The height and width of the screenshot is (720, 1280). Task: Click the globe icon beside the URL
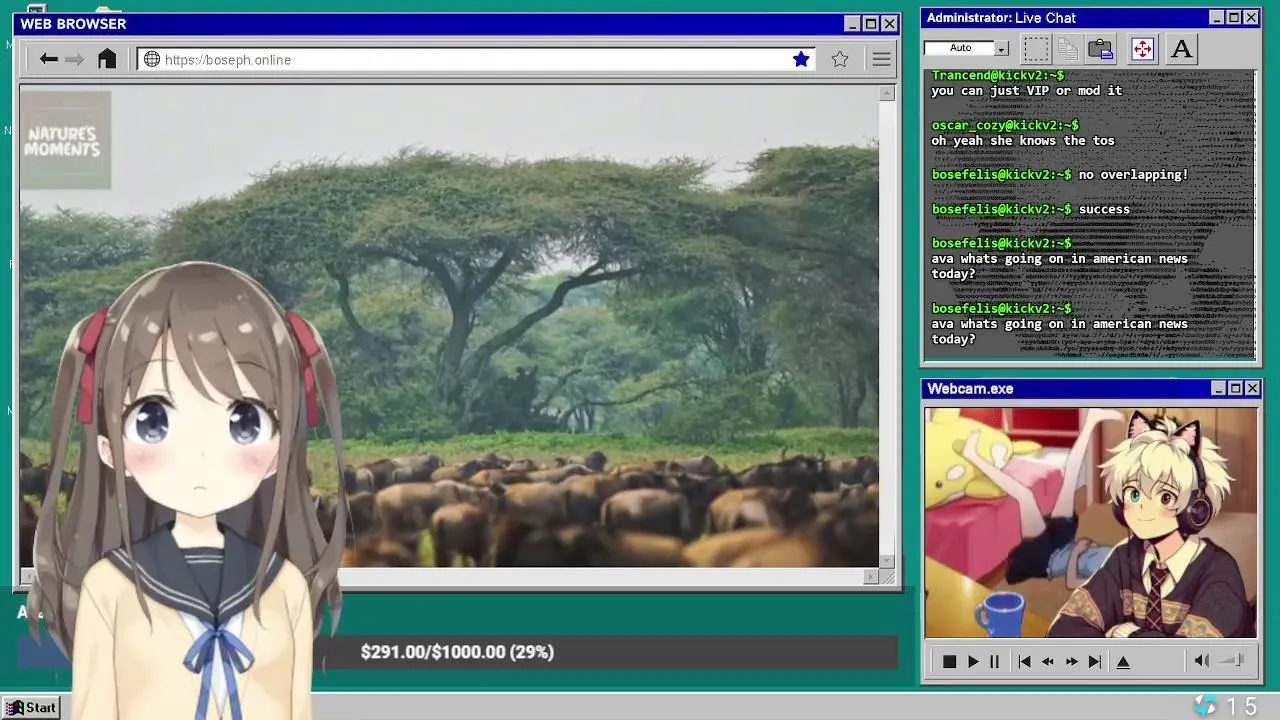point(152,60)
